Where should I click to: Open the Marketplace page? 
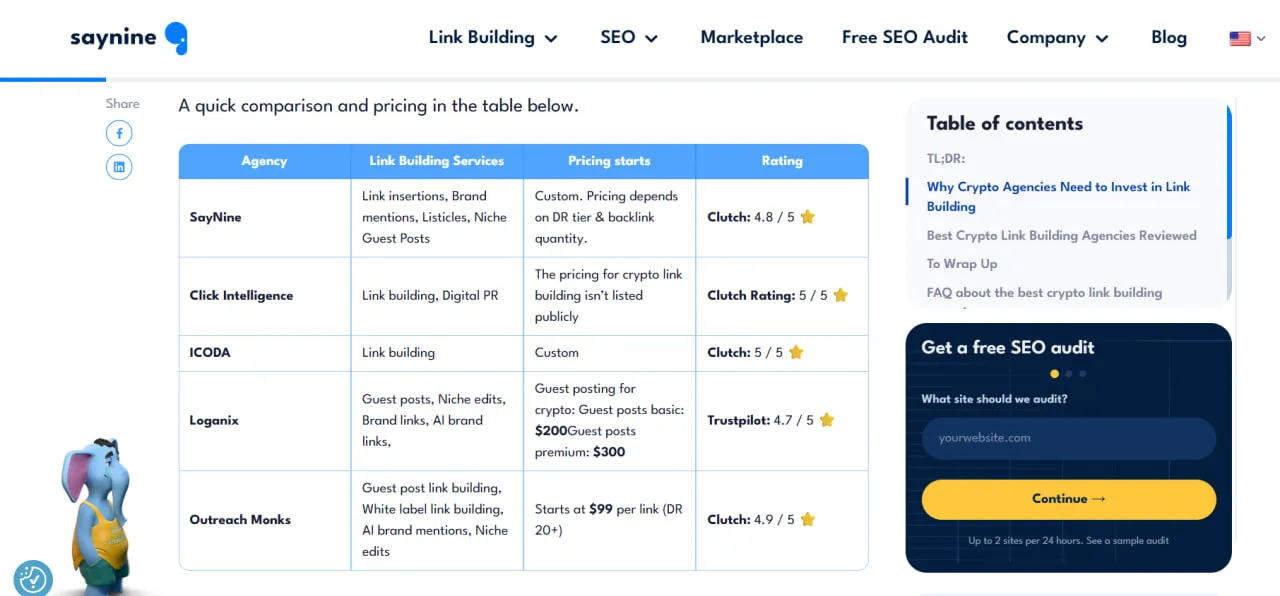click(x=752, y=37)
